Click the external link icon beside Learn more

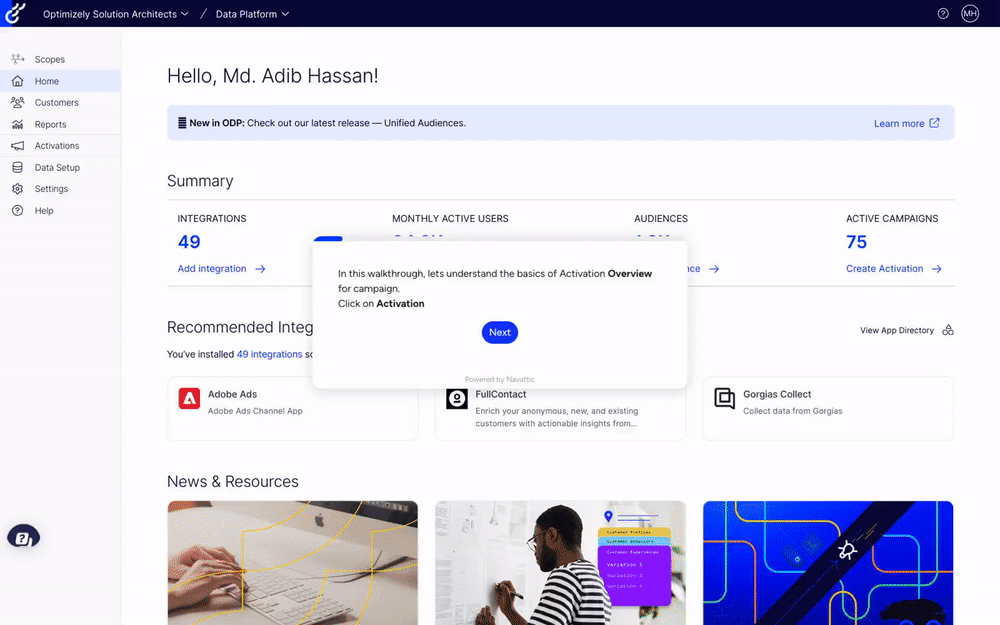(x=935, y=123)
